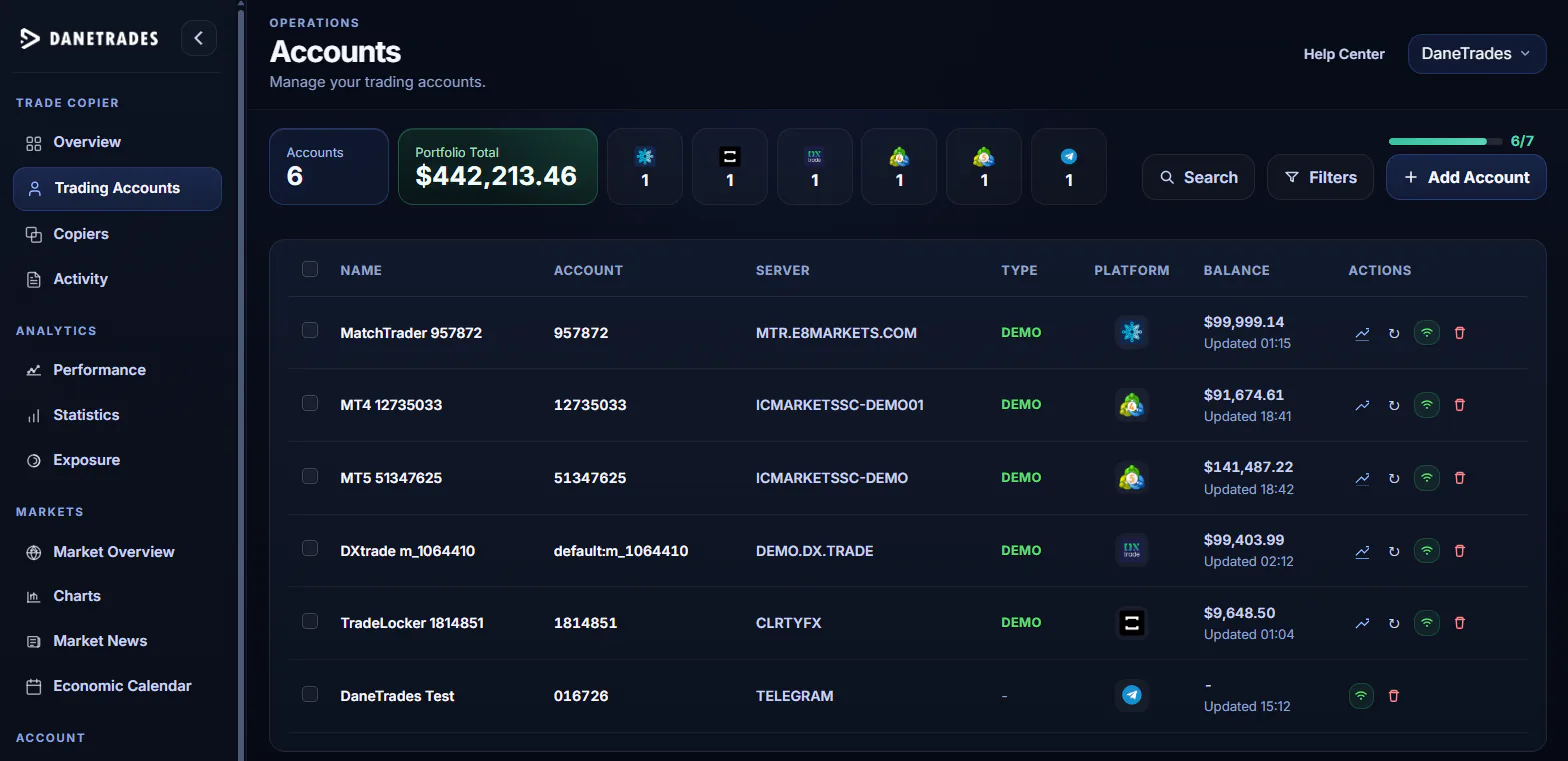The width and height of the screenshot is (1568, 761).
Task: Check the MT5 51347625 row checkbox
Action: pyautogui.click(x=310, y=475)
